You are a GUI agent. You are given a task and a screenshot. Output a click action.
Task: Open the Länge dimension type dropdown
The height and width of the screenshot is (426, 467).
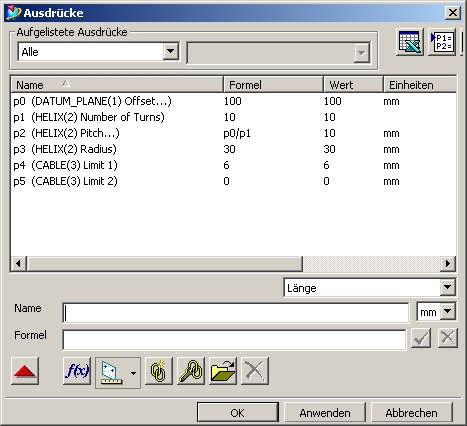tap(370, 287)
